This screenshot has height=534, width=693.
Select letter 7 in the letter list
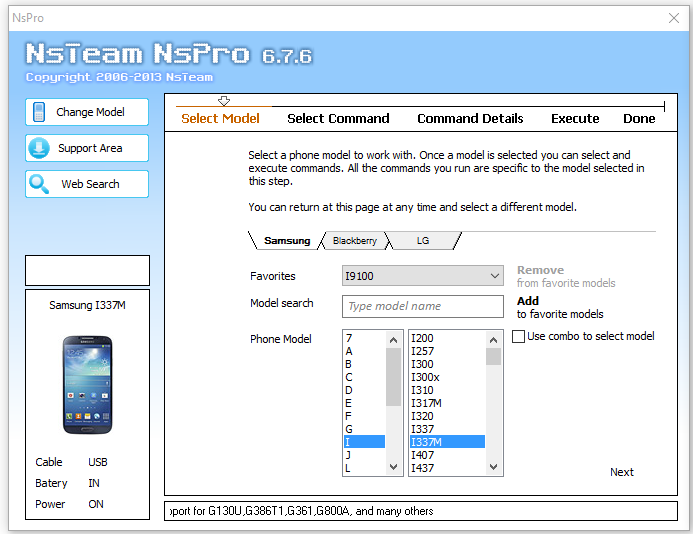pyautogui.click(x=364, y=338)
